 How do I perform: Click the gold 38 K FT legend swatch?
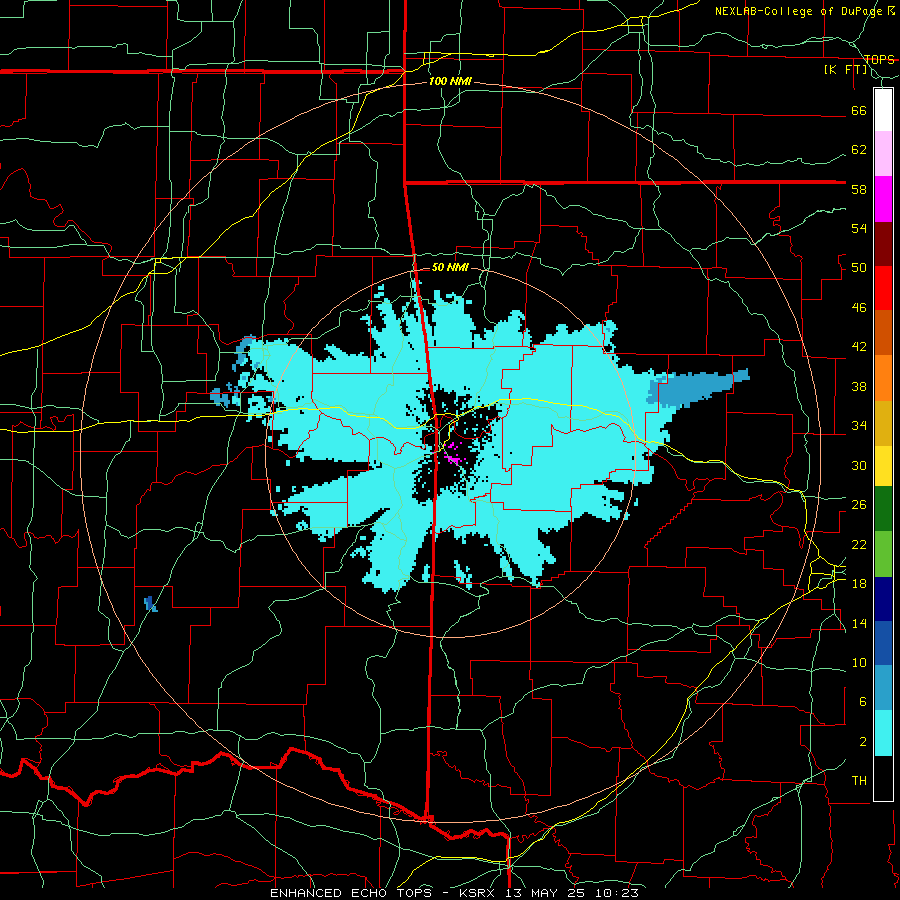(x=883, y=422)
